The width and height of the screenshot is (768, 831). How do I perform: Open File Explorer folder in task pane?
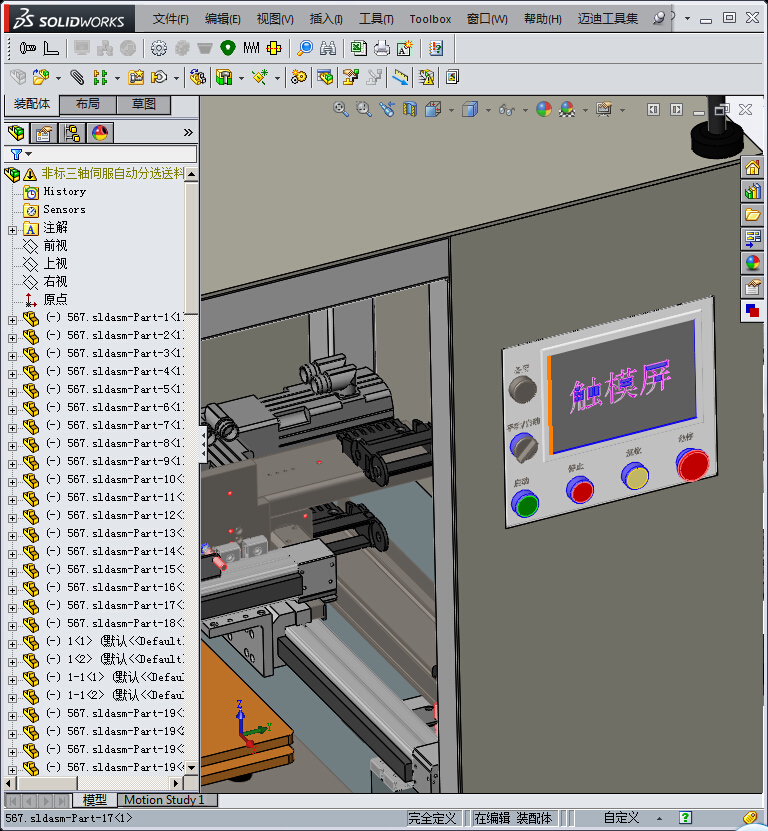(752, 215)
